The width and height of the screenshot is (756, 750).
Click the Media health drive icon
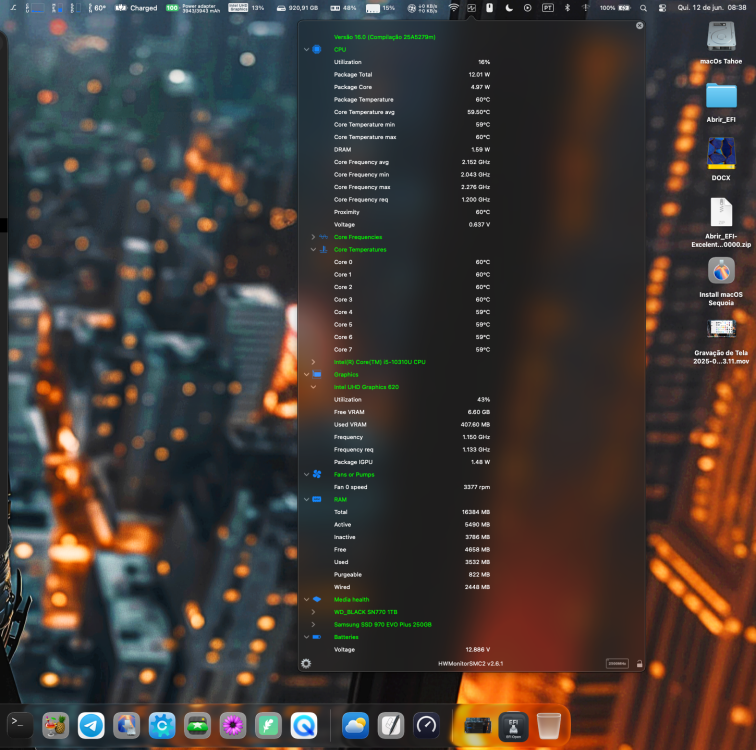pos(317,600)
